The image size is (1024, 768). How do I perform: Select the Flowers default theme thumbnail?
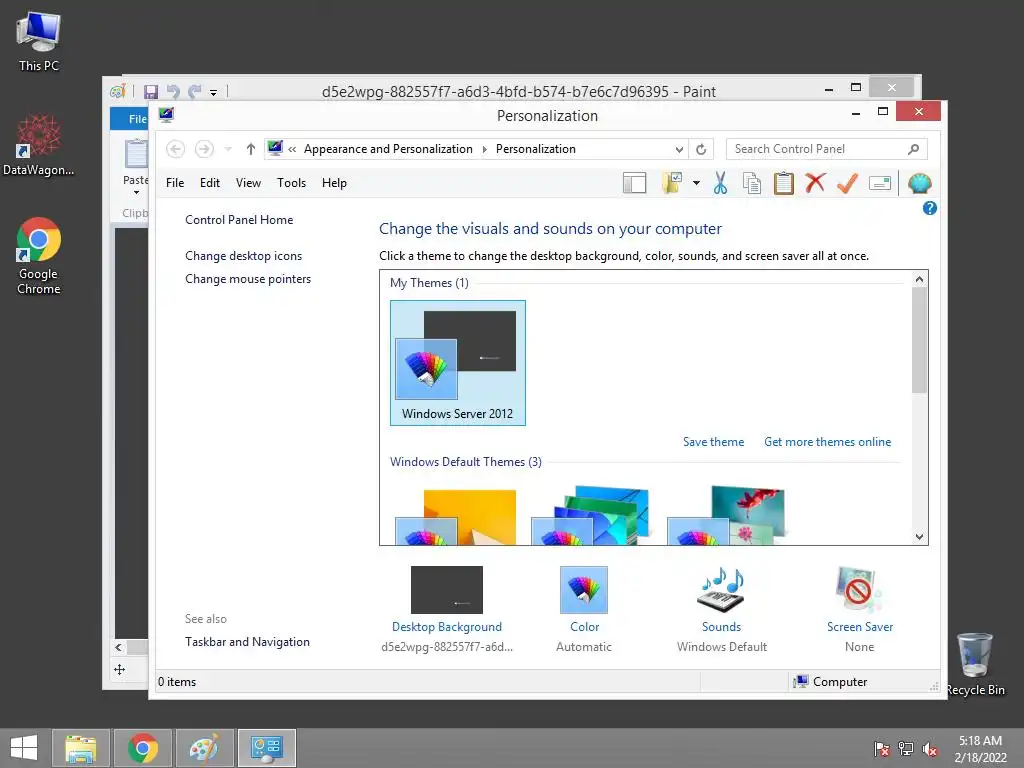click(x=726, y=516)
